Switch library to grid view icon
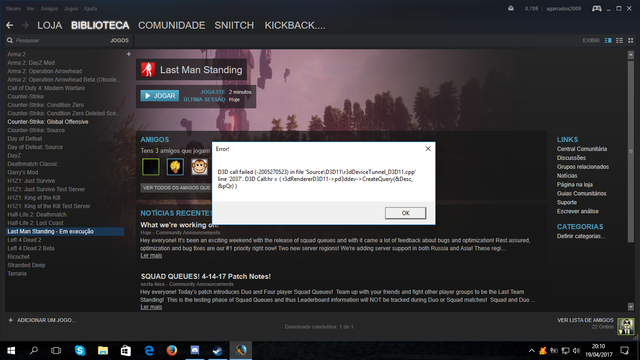 tap(631, 40)
